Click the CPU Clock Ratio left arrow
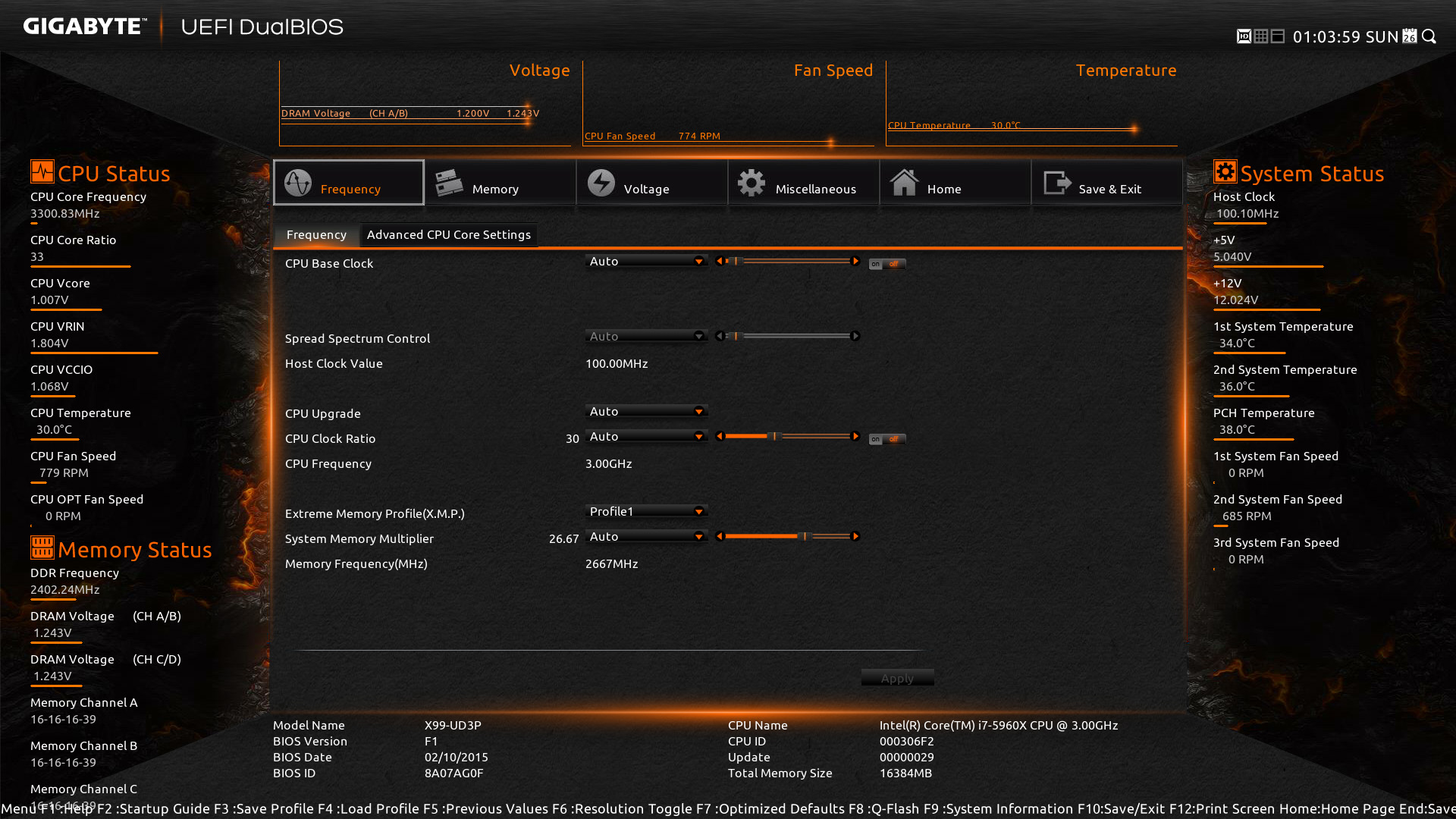Screen dimensions: 1456x819 [x=720, y=436]
